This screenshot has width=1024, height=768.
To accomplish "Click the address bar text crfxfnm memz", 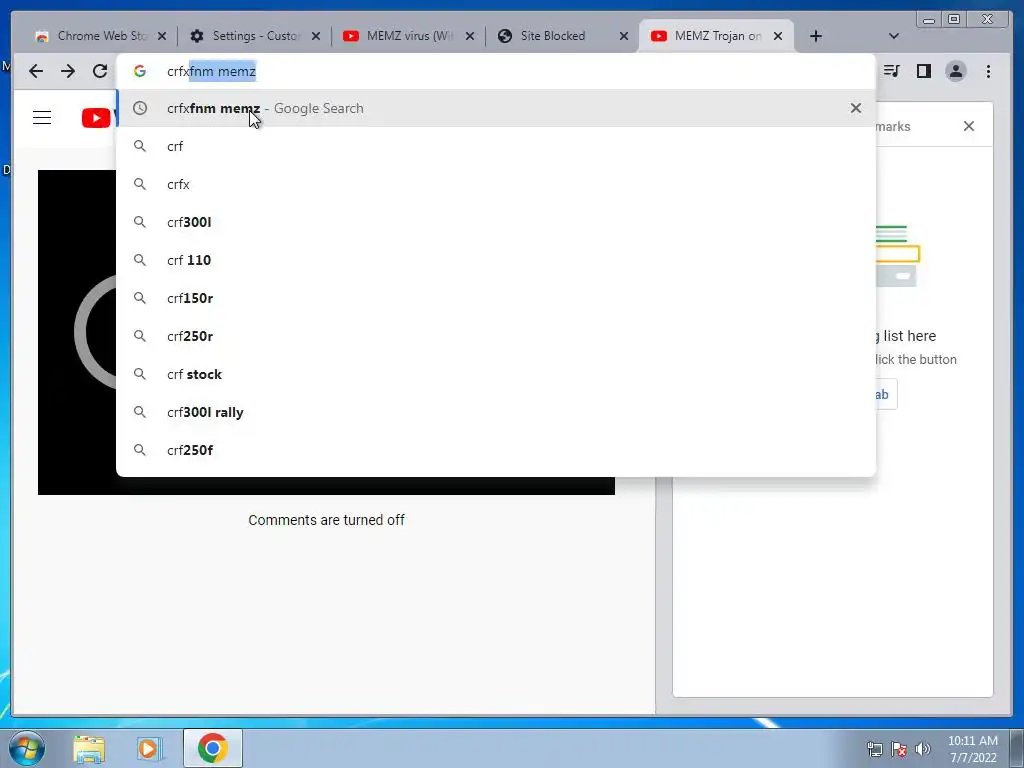I will (x=212, y=71).
